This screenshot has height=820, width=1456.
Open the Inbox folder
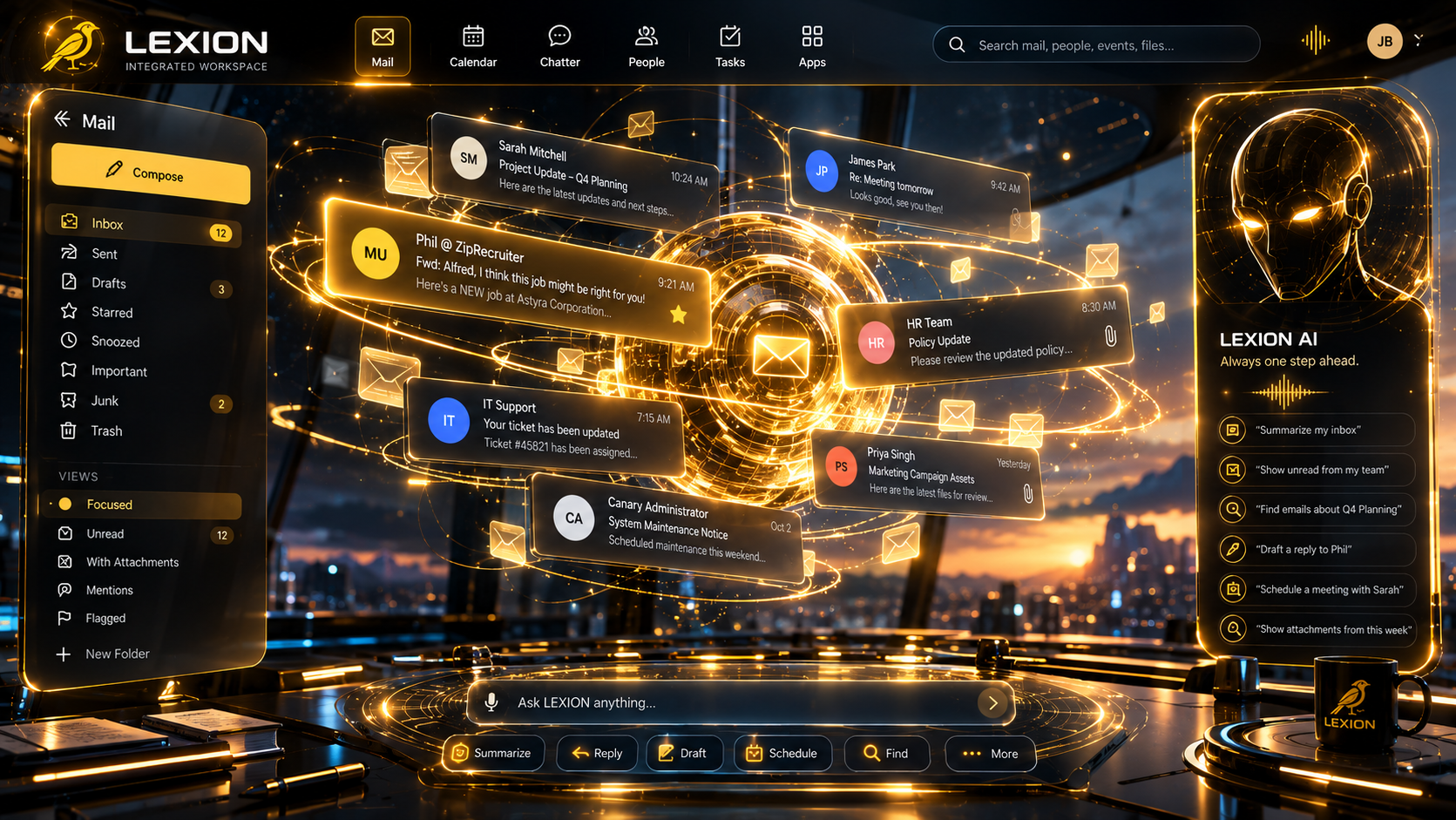click(143, 225)
